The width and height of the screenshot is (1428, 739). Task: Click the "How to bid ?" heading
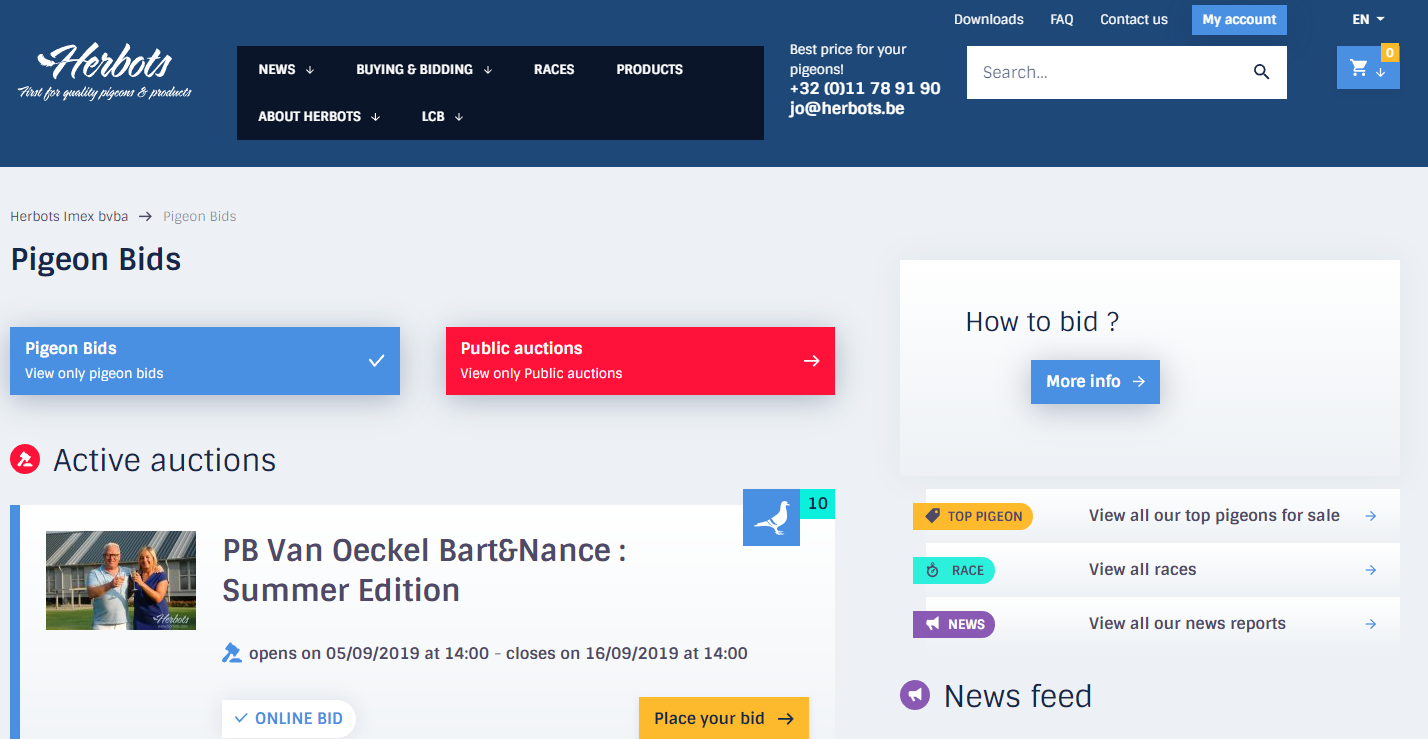pyautogui.click(x=1042, y=322)
